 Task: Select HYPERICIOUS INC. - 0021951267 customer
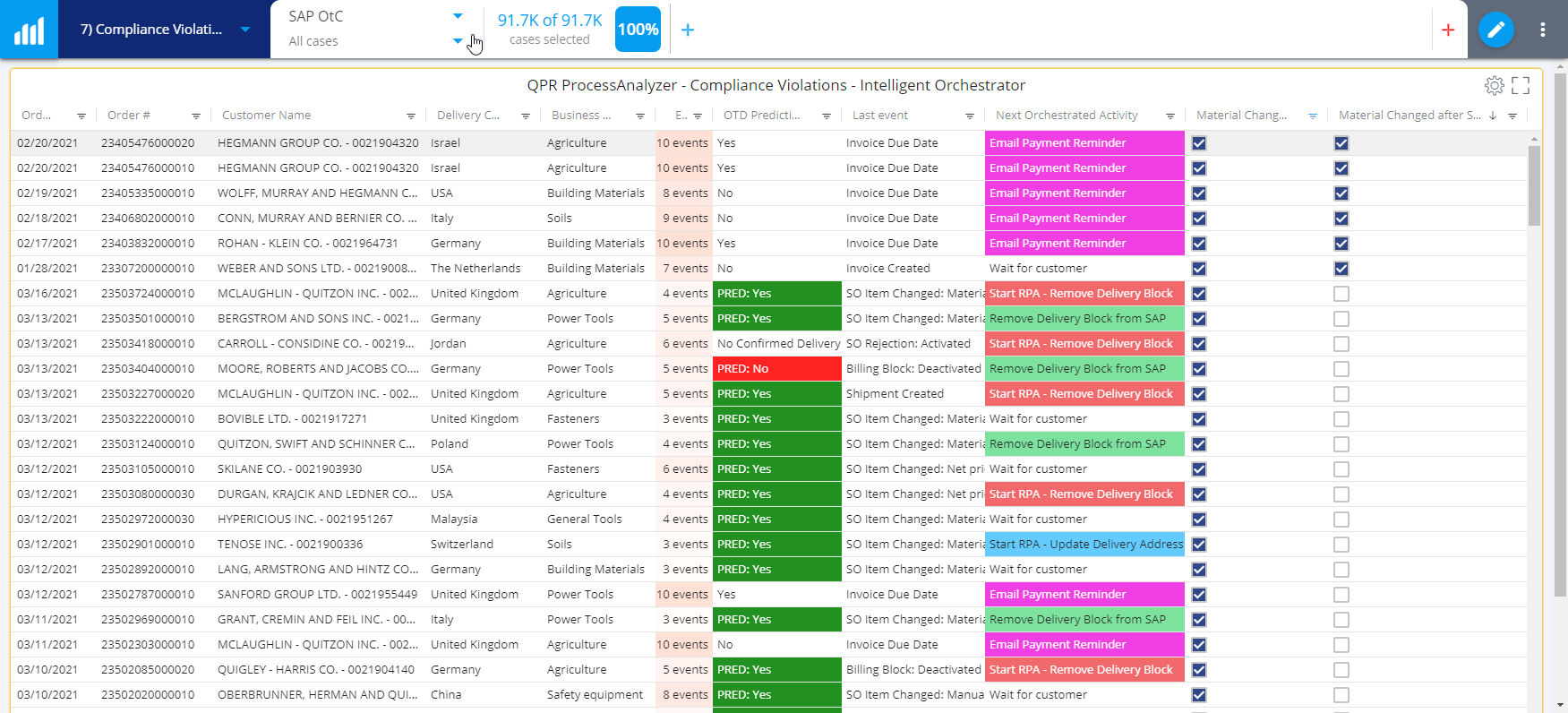(x=305, y=520)
